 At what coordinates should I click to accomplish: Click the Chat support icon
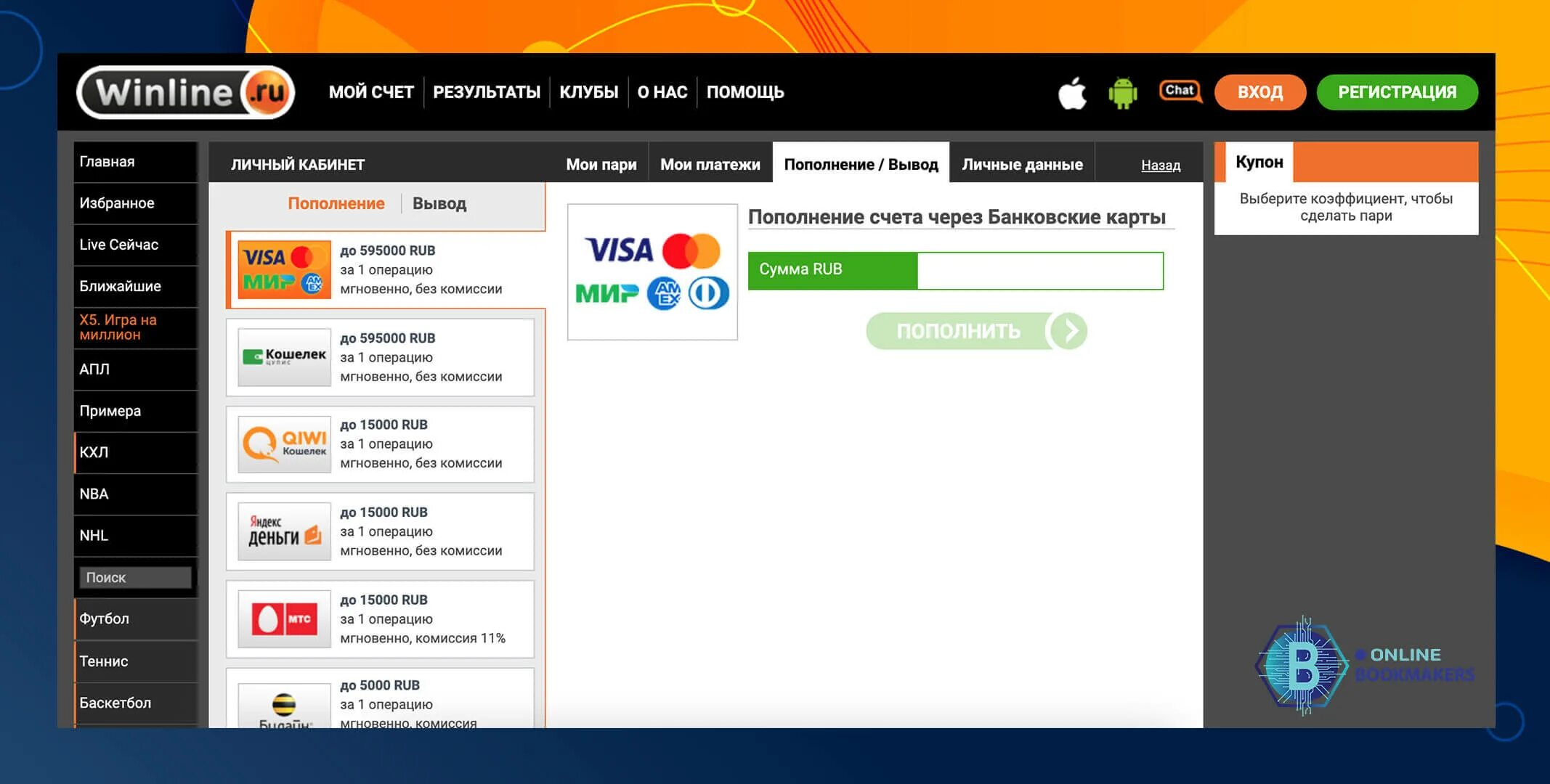tap(1177, 89)
